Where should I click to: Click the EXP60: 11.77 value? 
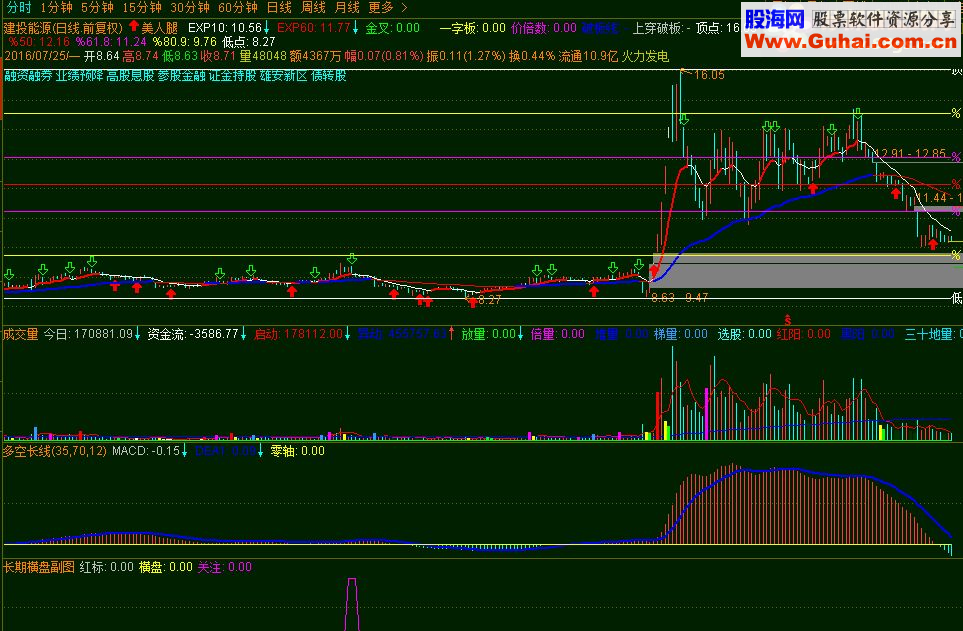(313, 28)
